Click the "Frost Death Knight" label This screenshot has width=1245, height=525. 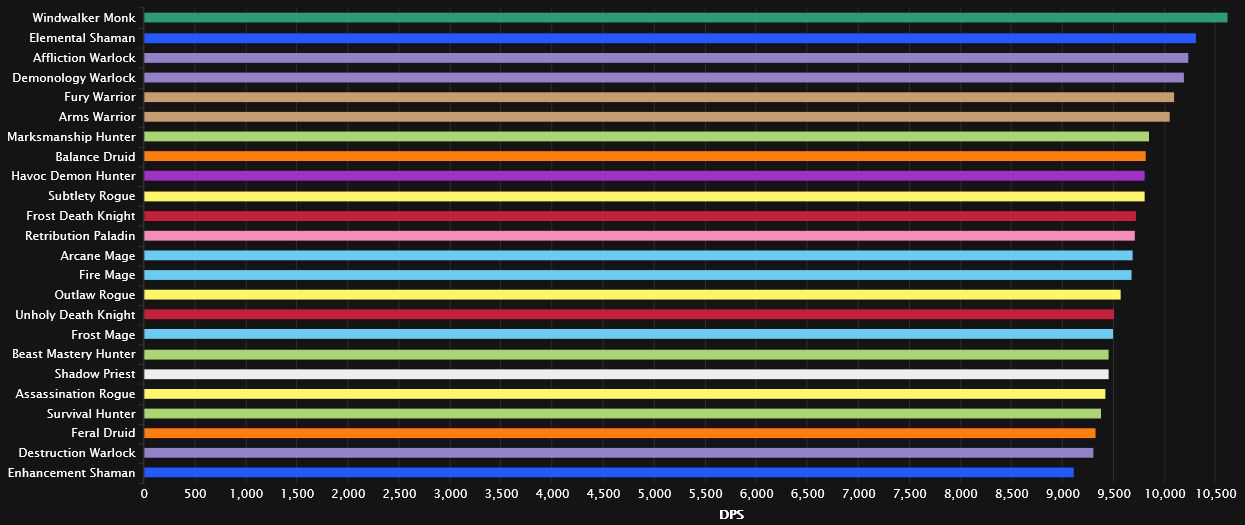pos(81,216)
